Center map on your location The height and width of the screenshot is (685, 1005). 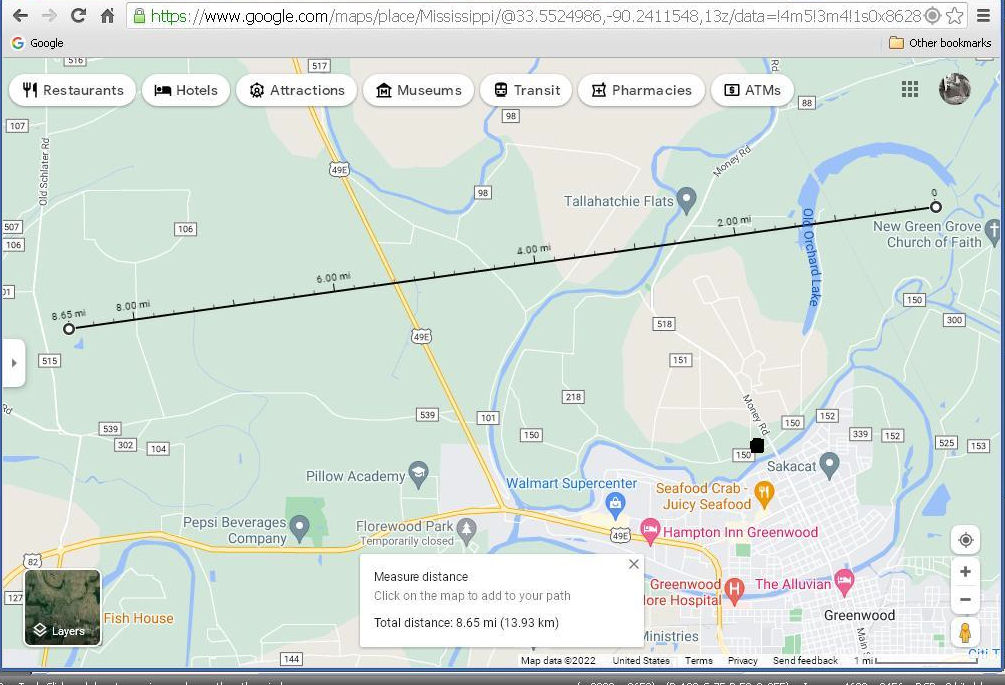965,540
